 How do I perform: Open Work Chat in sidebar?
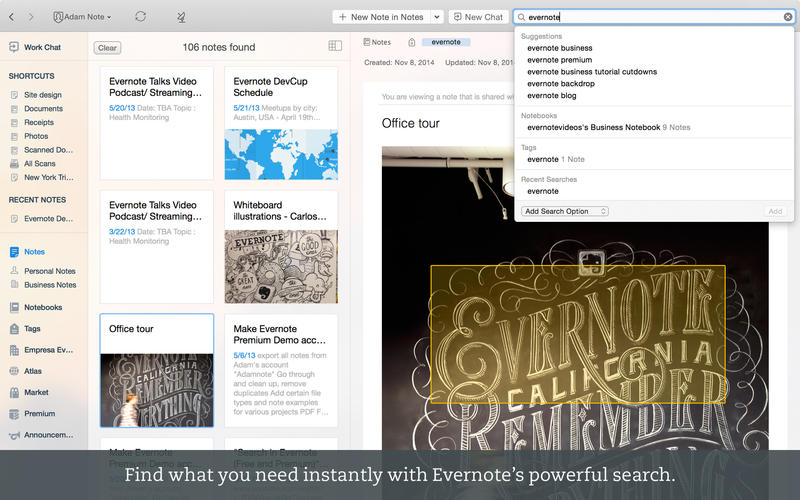pos(41,47)
